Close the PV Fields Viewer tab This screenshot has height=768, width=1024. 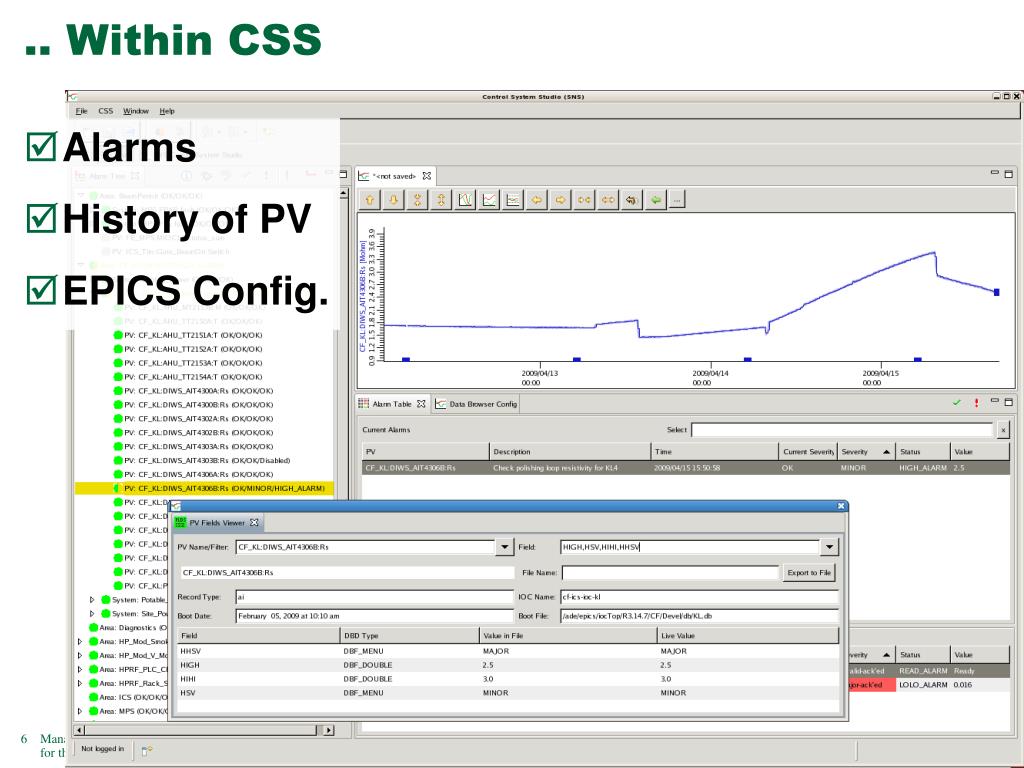tap(254, 522)
